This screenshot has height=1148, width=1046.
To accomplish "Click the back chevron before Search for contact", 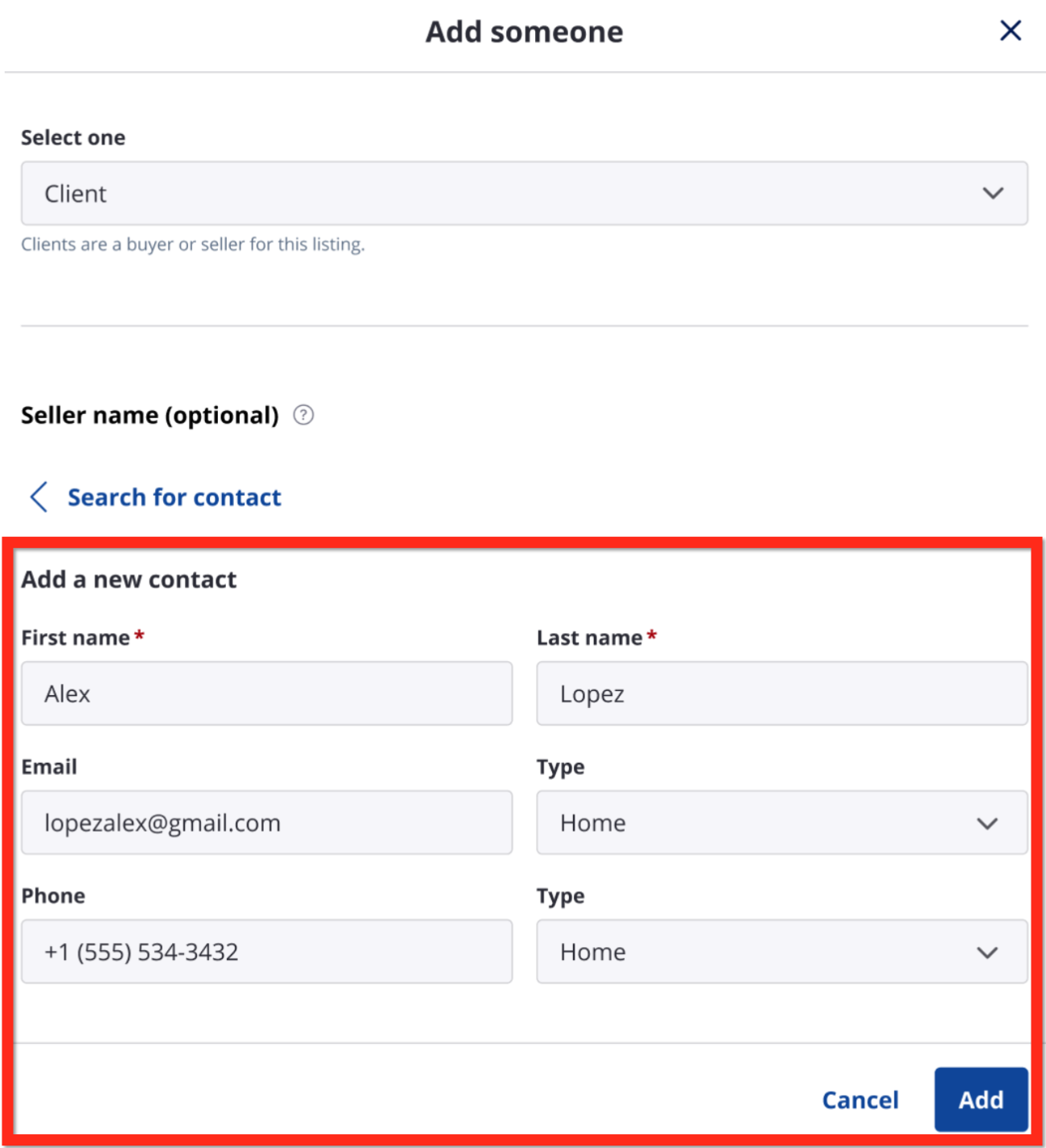I will 39,497.
